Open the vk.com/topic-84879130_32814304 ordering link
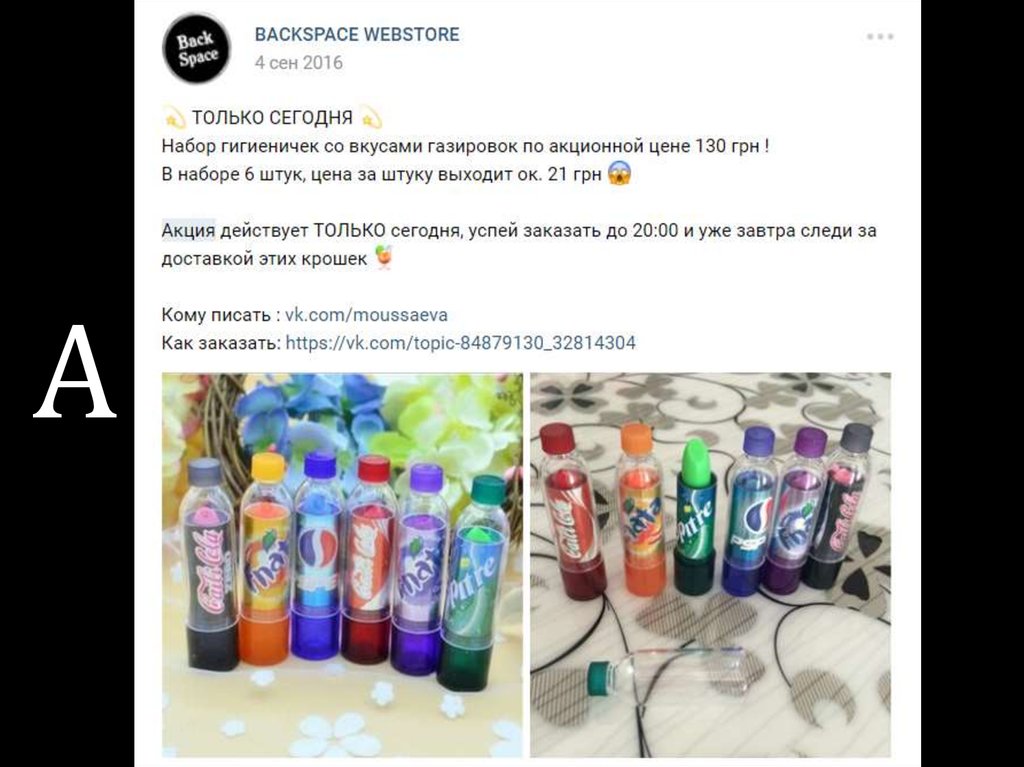The width and height of the screenshot is (1024, 767). (x=460, y=343)
